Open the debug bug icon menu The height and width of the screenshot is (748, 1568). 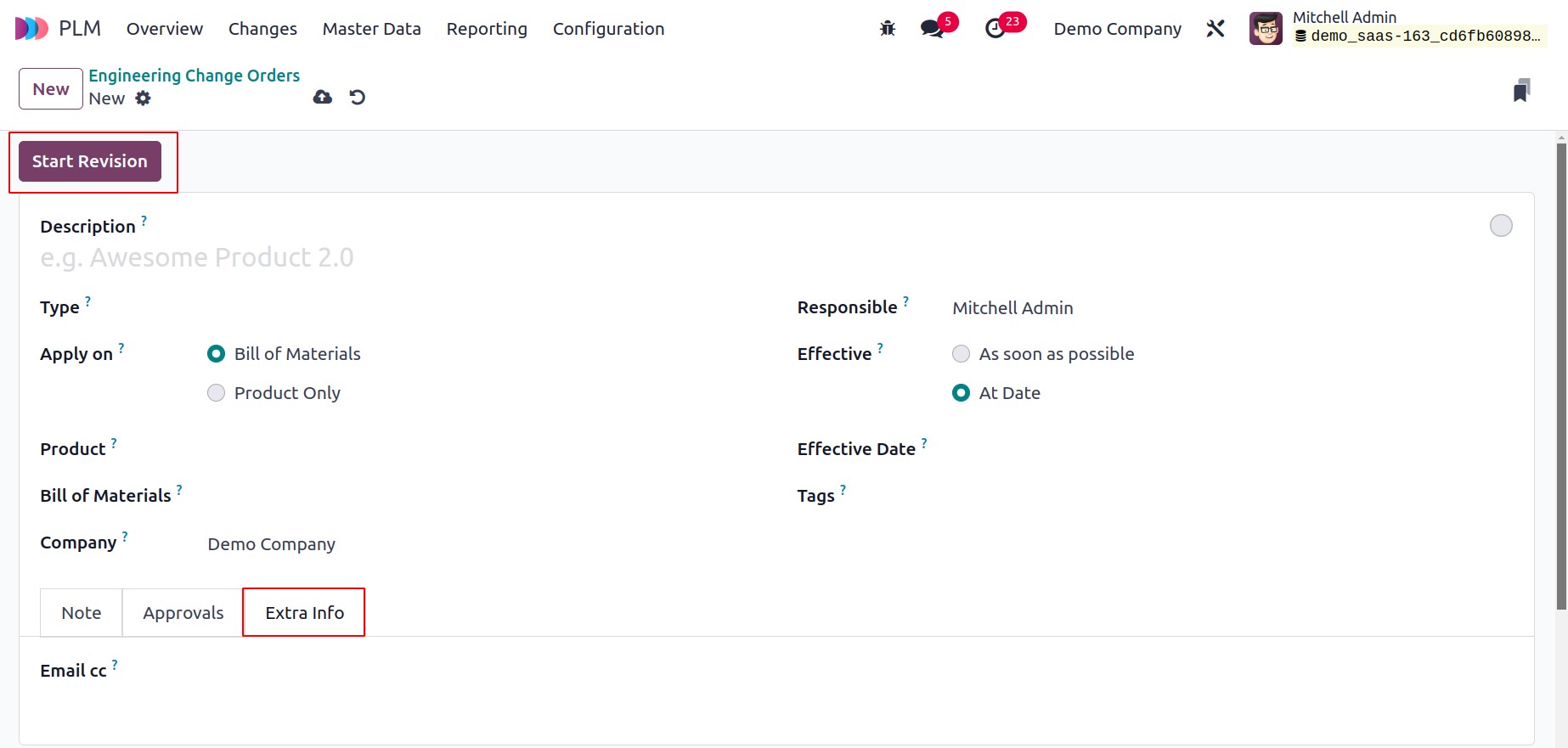pyautogui.click(x=888, y=29)
